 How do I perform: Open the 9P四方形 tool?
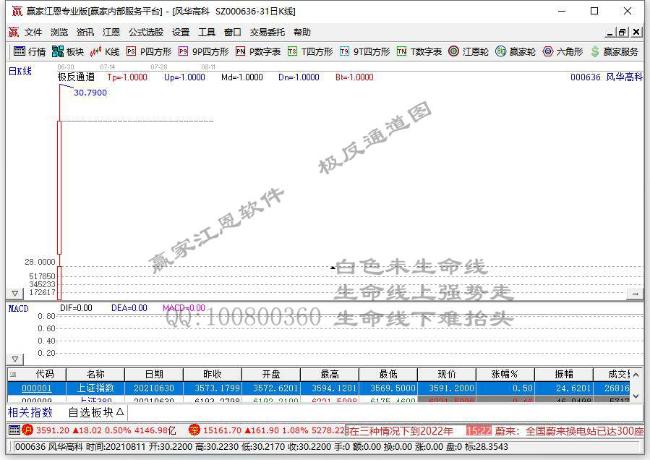click(x=204, y=51)
